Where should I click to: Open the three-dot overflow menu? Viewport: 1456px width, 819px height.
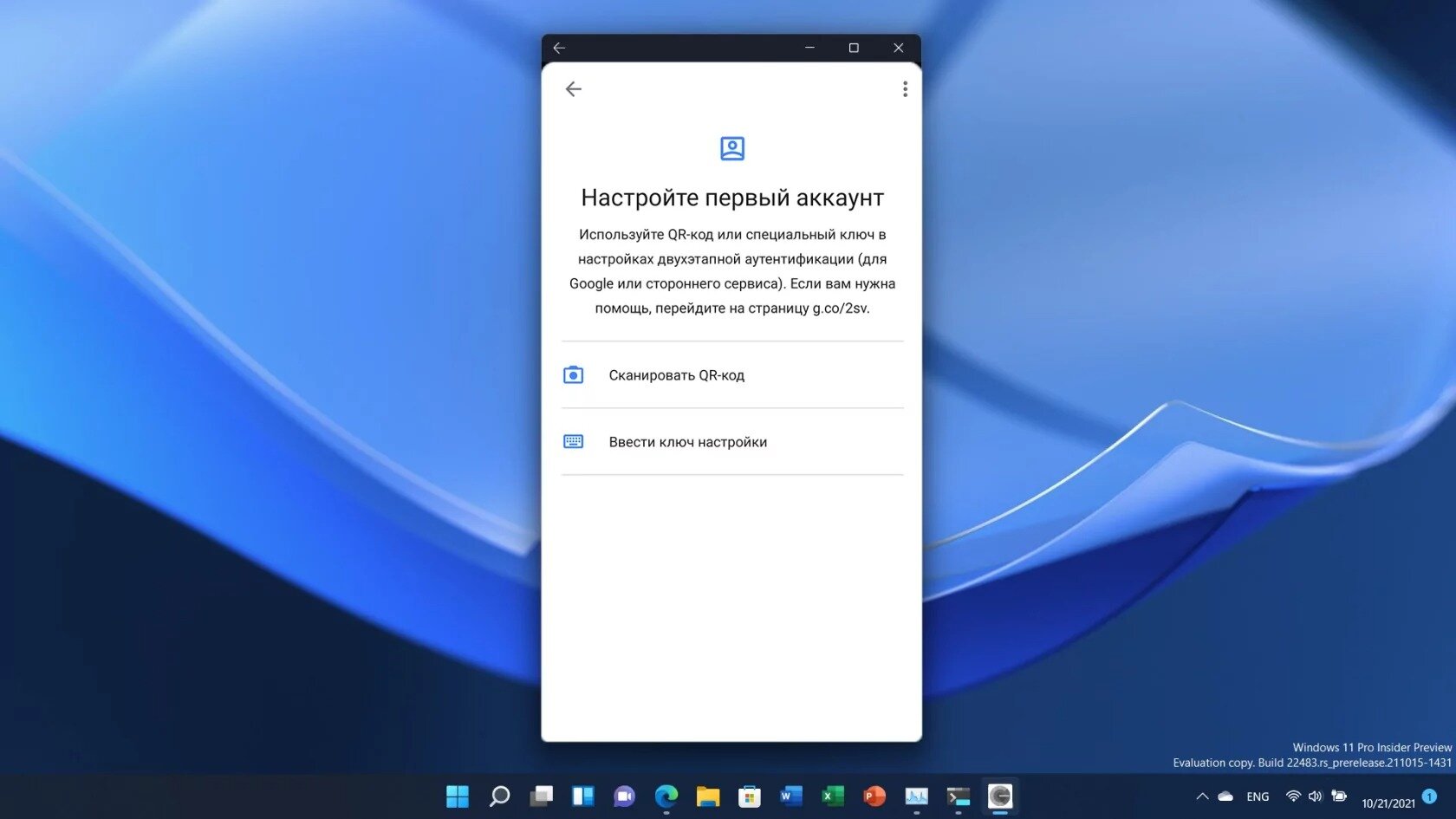tap(905, 89)
